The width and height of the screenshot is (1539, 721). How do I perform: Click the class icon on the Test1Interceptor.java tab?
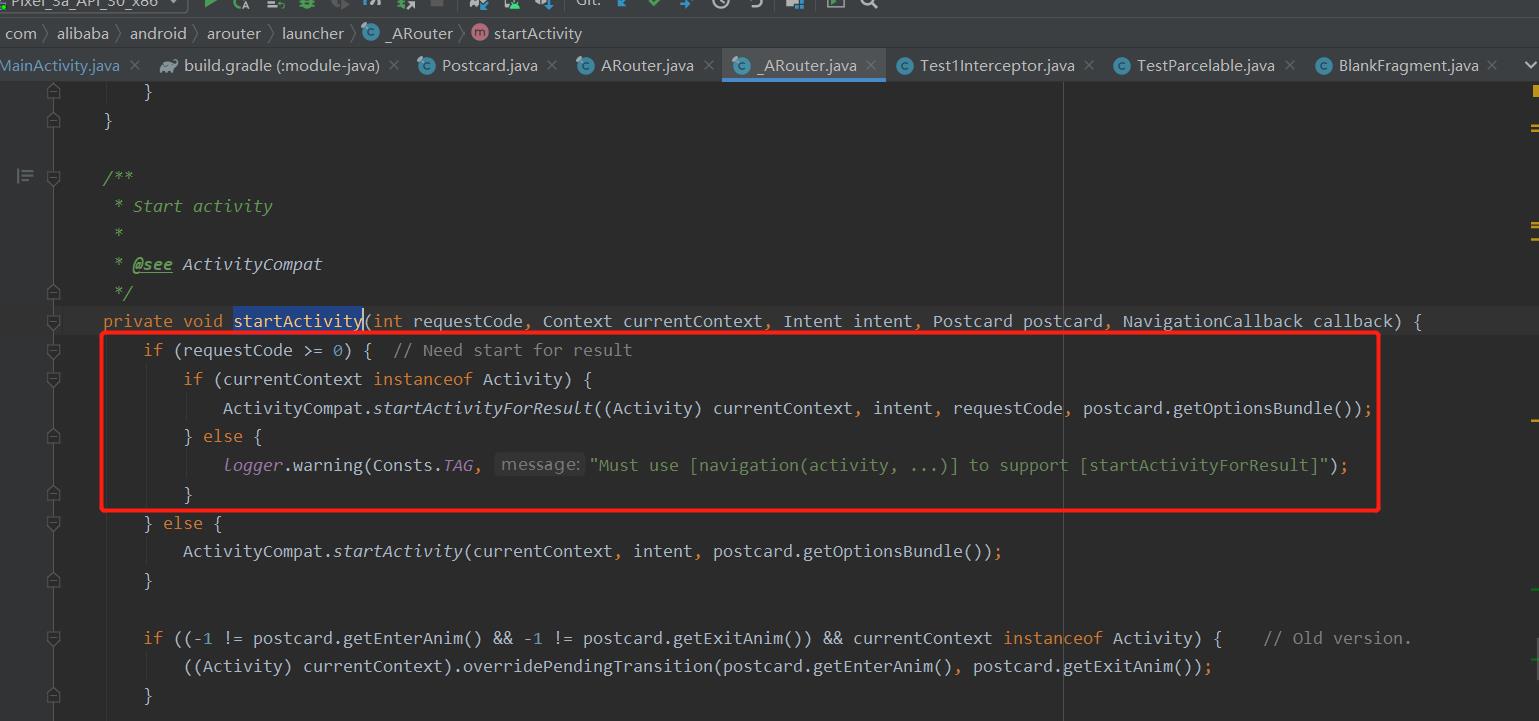[904, 66]
